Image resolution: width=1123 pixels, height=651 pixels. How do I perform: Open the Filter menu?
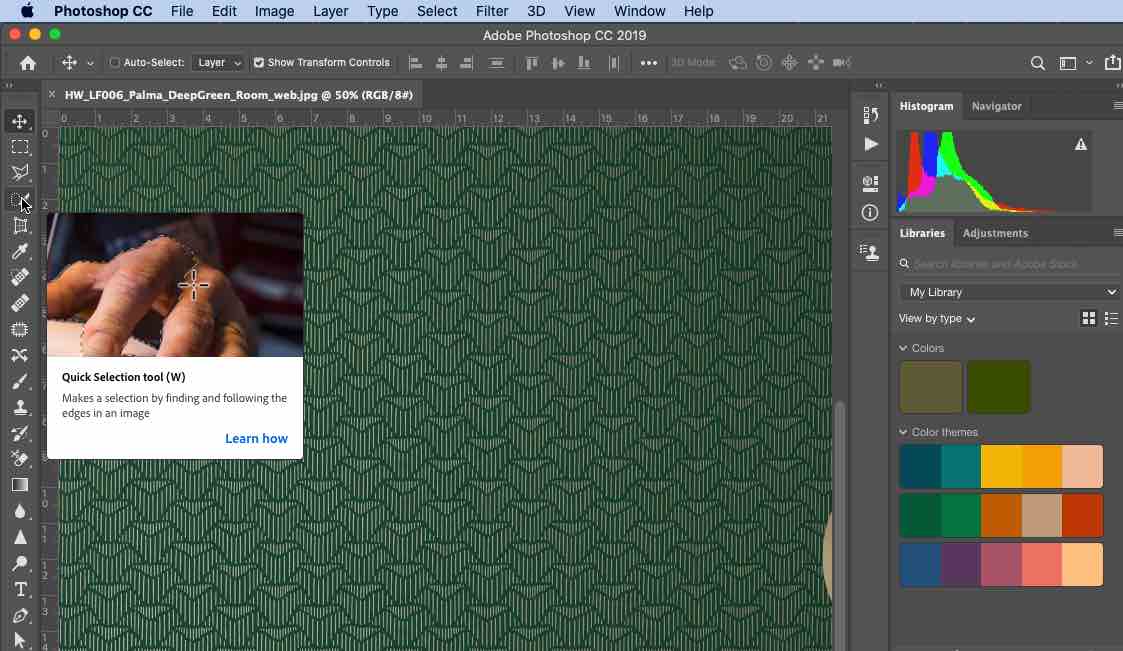coord(491,11)
